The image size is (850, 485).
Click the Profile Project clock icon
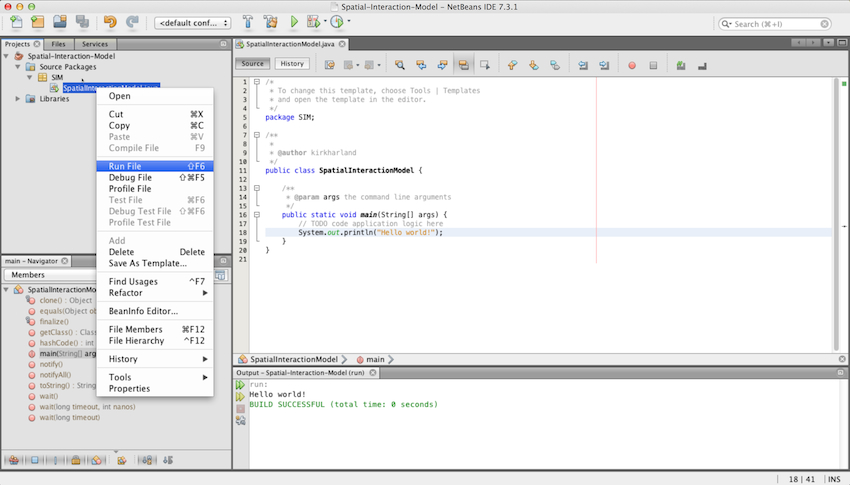click(x=337, y=22)
